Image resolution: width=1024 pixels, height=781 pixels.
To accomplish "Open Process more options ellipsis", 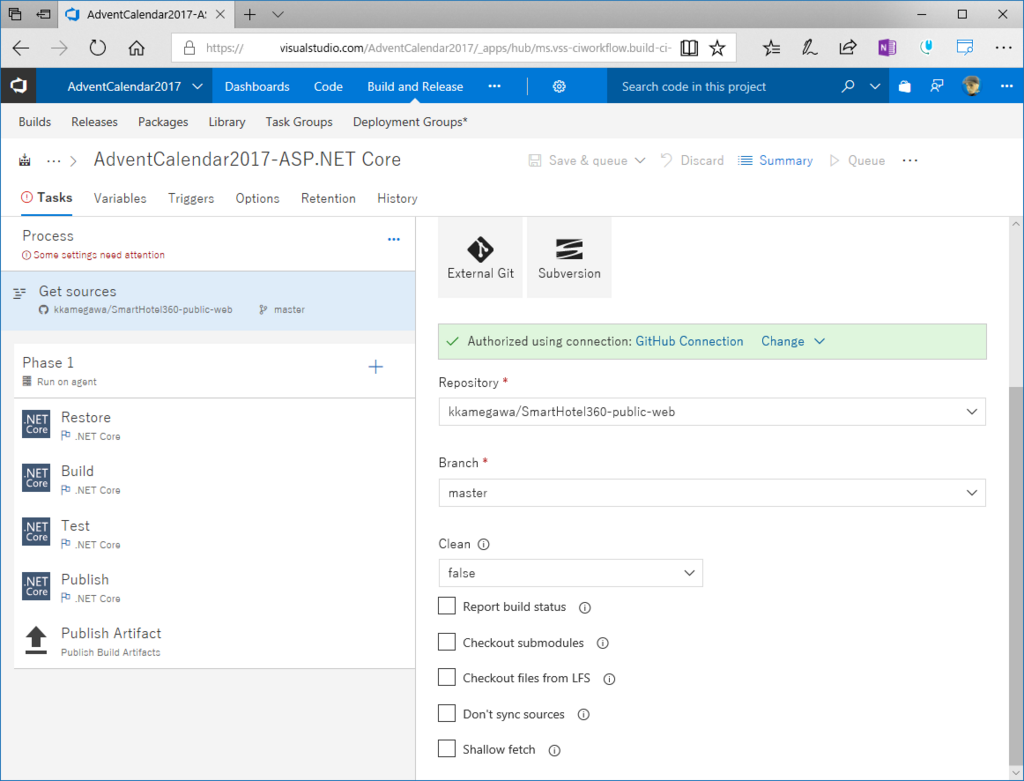I will [394, 240].
